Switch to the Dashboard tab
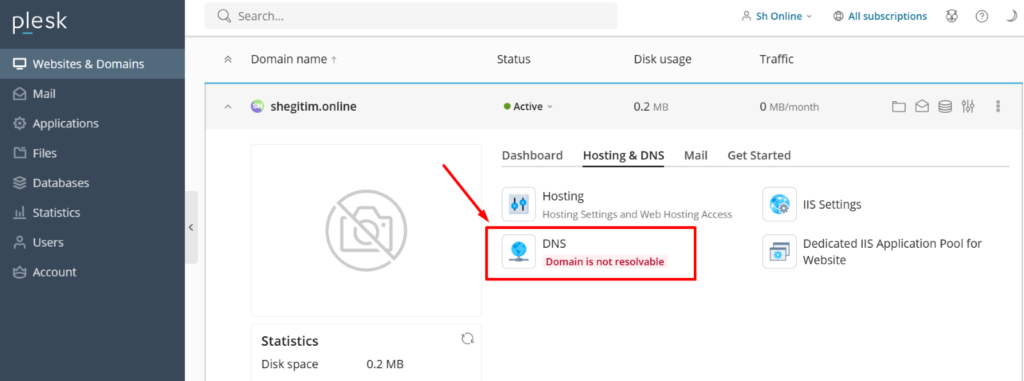1024x381 pixels. coord(532,156)
